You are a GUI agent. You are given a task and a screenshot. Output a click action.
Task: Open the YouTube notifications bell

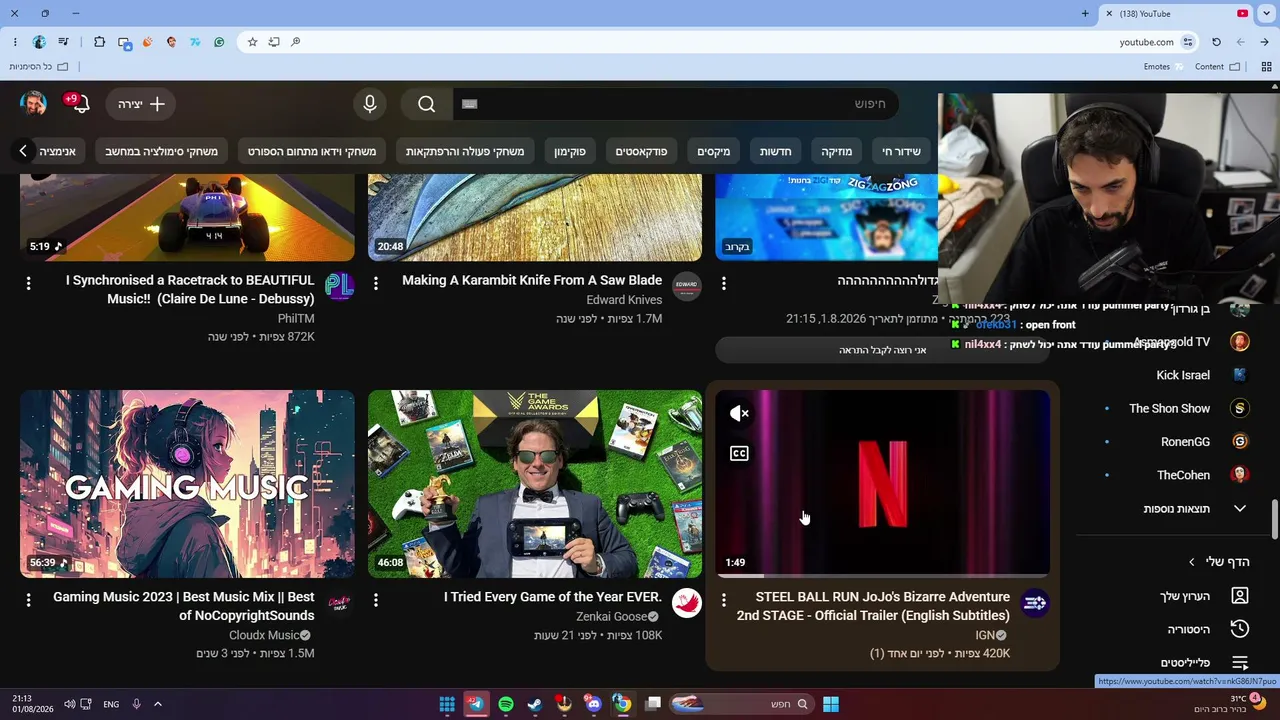[82, 104]
